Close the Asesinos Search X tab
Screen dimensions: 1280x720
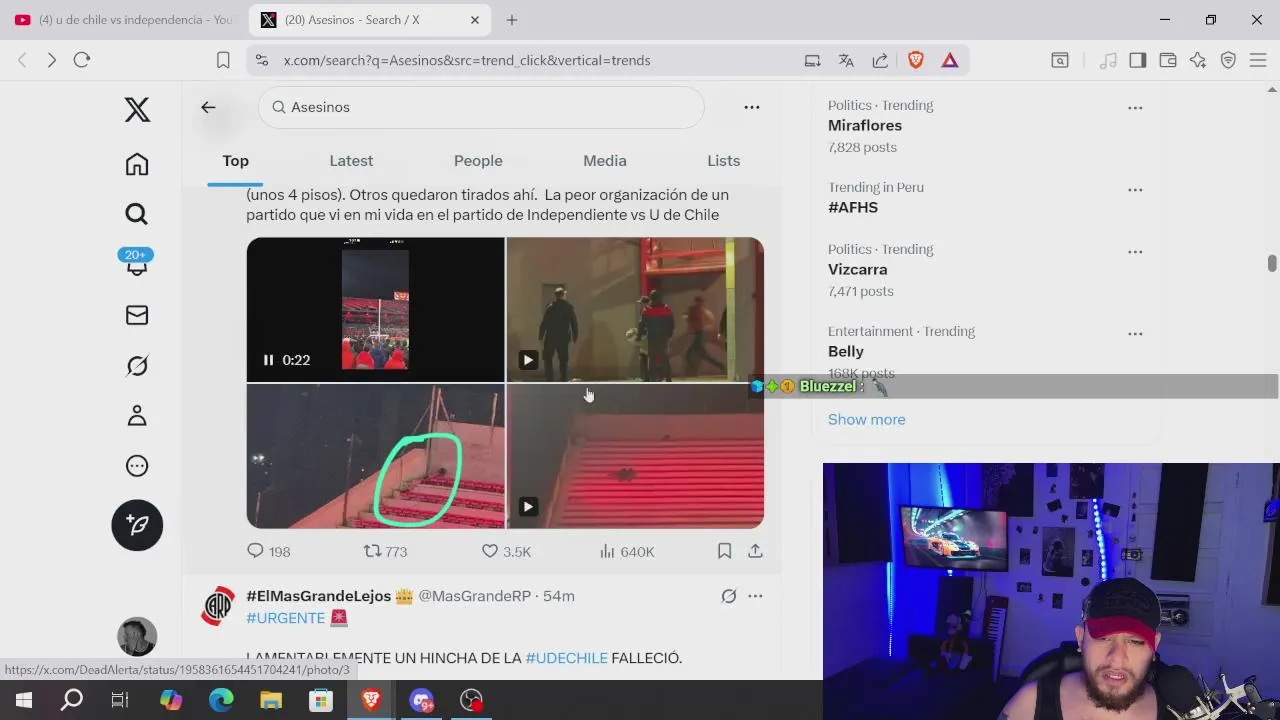click(x=475, y=20)
